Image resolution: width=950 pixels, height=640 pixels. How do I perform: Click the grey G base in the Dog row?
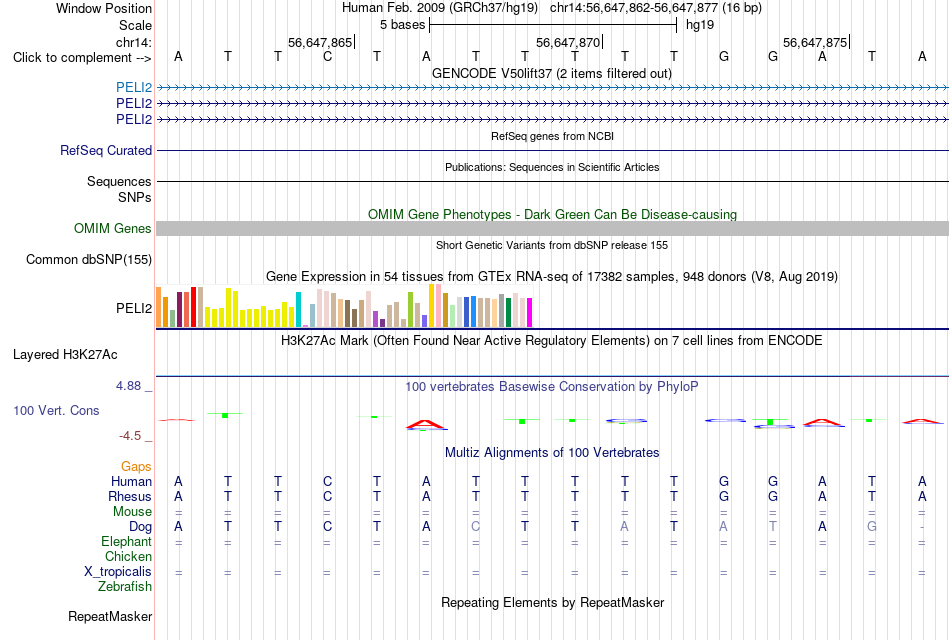pos(872,527)
